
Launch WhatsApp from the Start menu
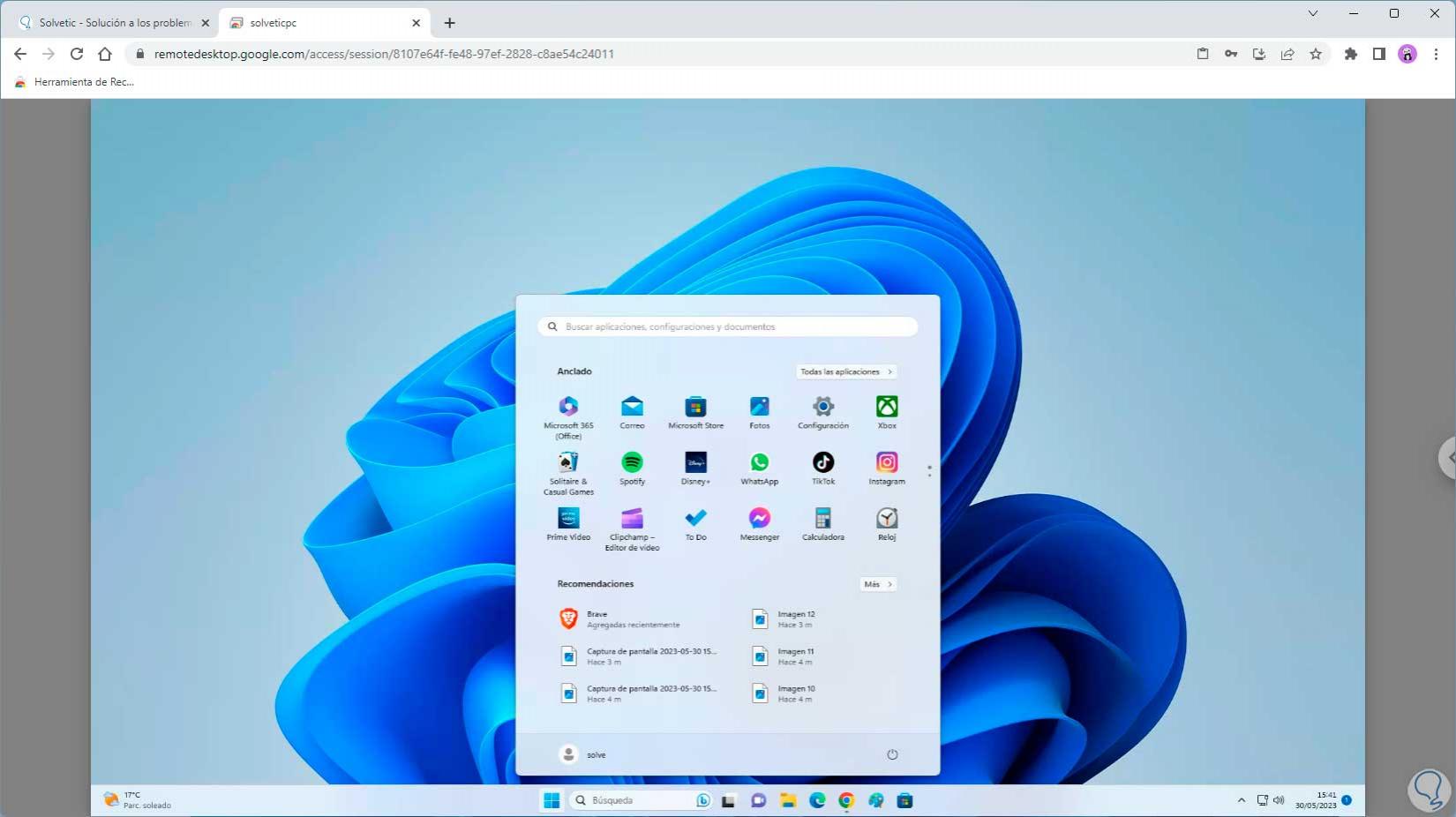coord(759,468)
